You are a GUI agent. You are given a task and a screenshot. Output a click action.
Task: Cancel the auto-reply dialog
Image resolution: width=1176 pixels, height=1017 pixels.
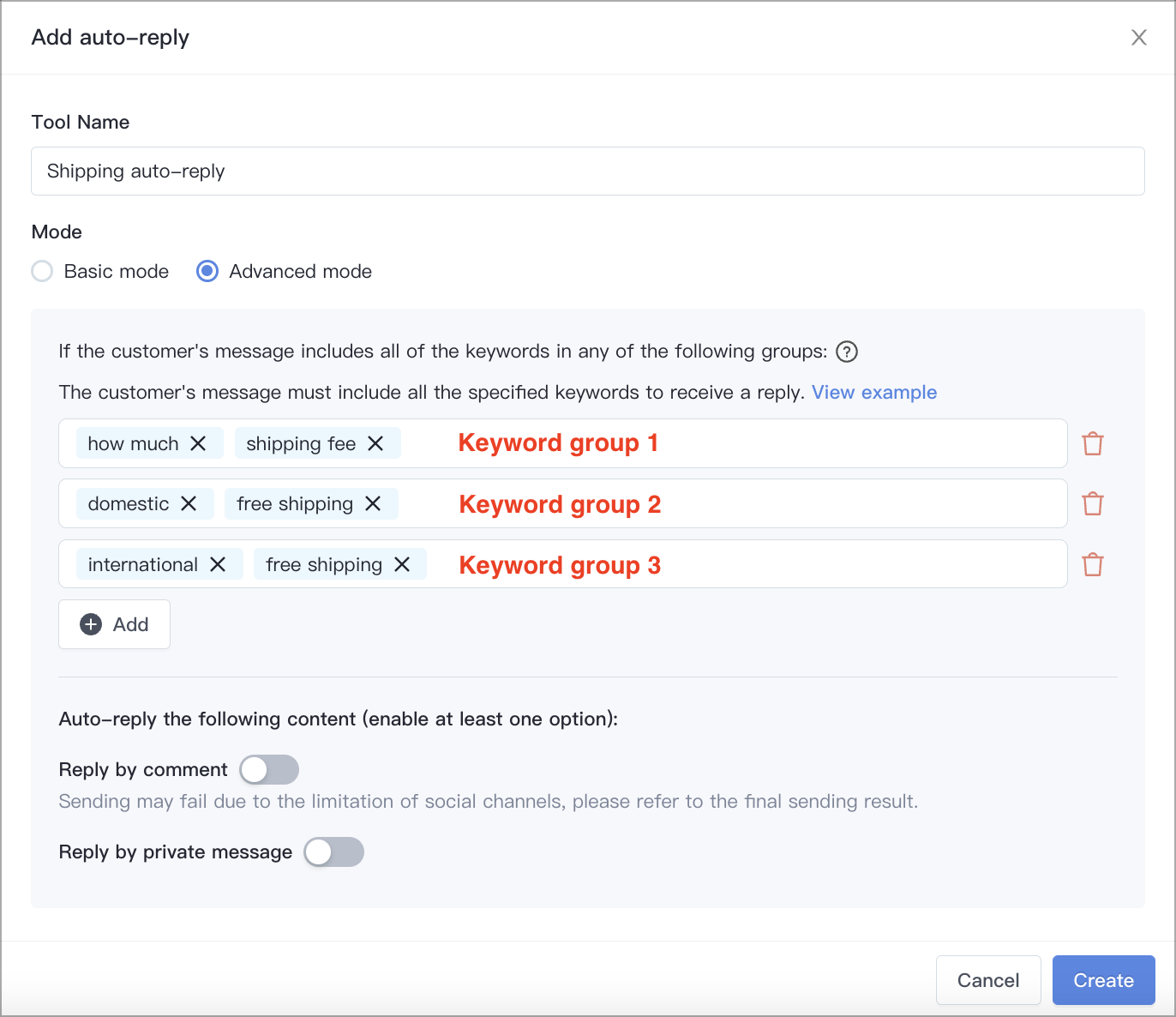[x=988, y=980]
